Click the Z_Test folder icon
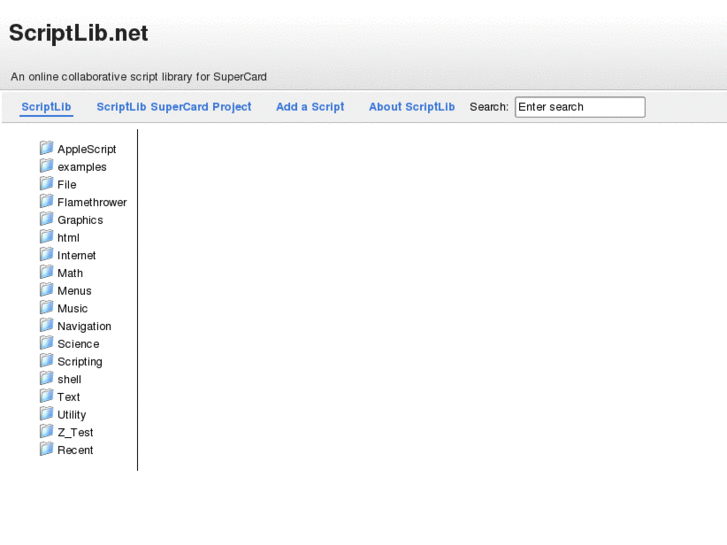This screenshot has width=727, height=545. [x=46, y=431]
